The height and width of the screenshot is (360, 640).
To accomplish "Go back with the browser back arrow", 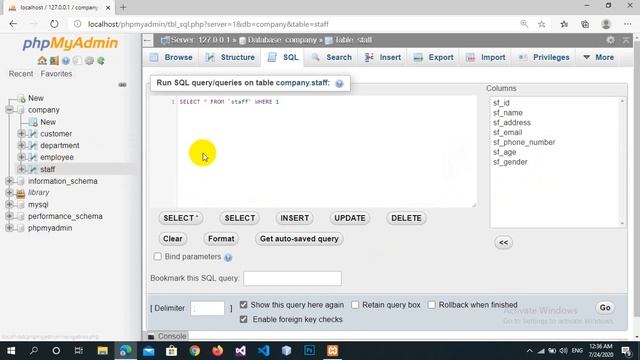I will (x=13, y=24).
